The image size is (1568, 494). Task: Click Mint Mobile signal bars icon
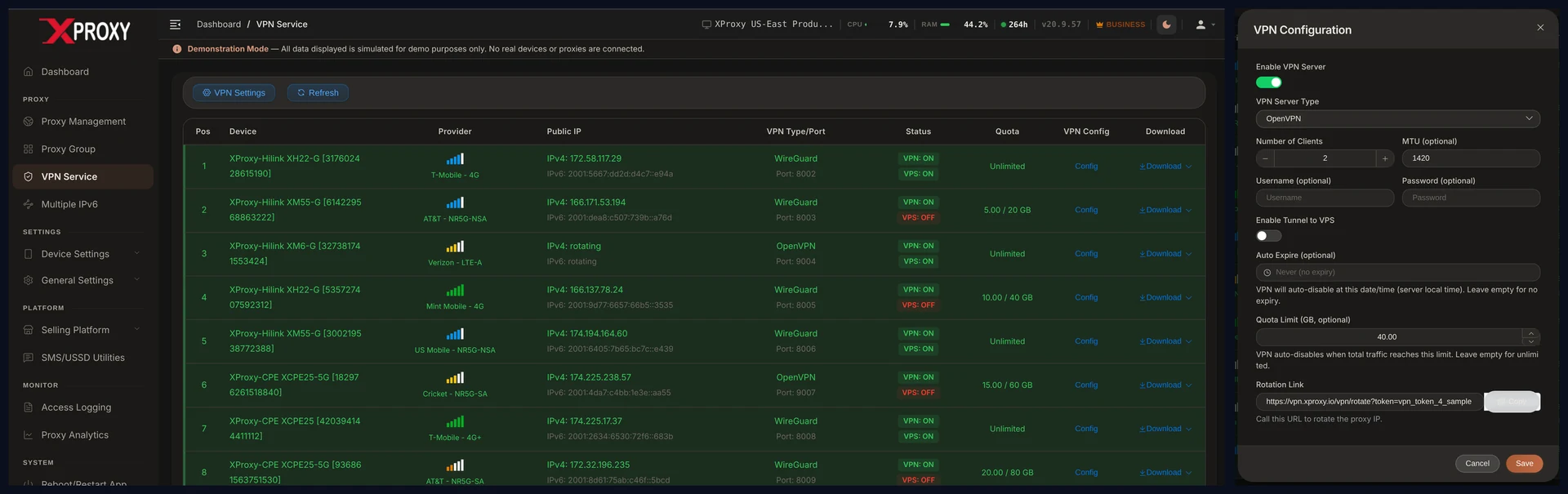coord(455,291)
